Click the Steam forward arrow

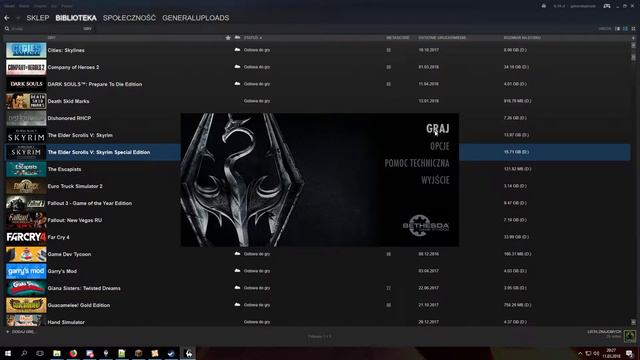point(18,18)
